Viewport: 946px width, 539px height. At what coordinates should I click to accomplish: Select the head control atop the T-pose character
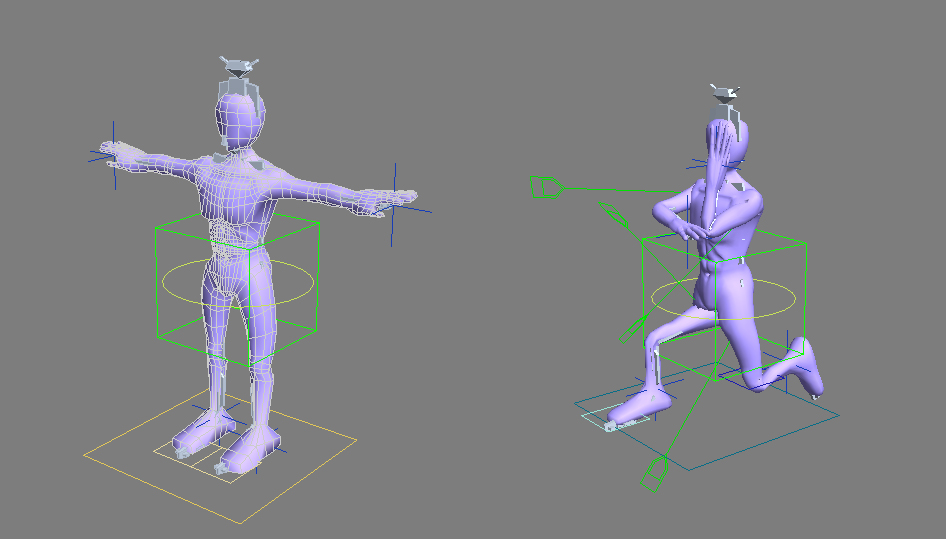tap(237, 69)
